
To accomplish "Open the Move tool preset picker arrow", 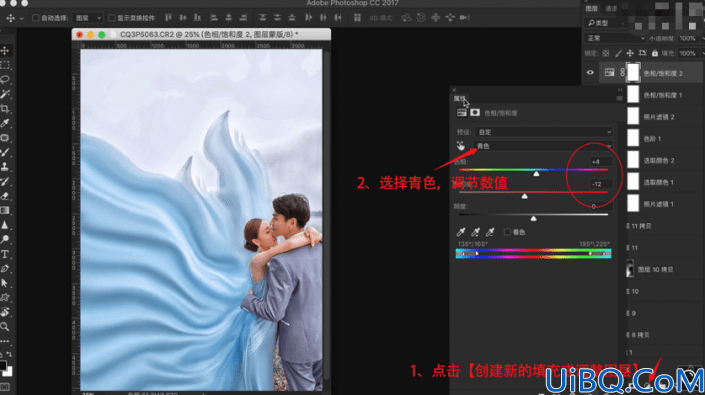I will click(x=21, y=18).
